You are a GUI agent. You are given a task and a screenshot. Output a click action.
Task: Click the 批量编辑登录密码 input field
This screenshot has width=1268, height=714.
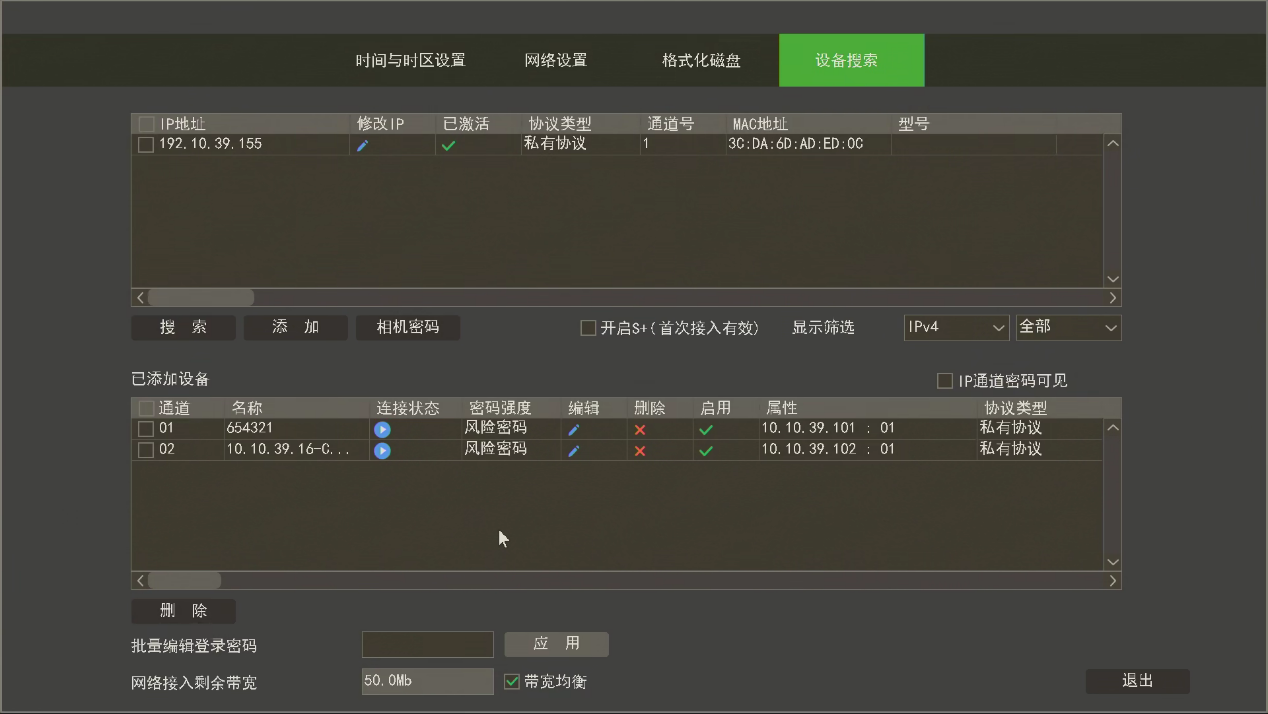point(427,644)
